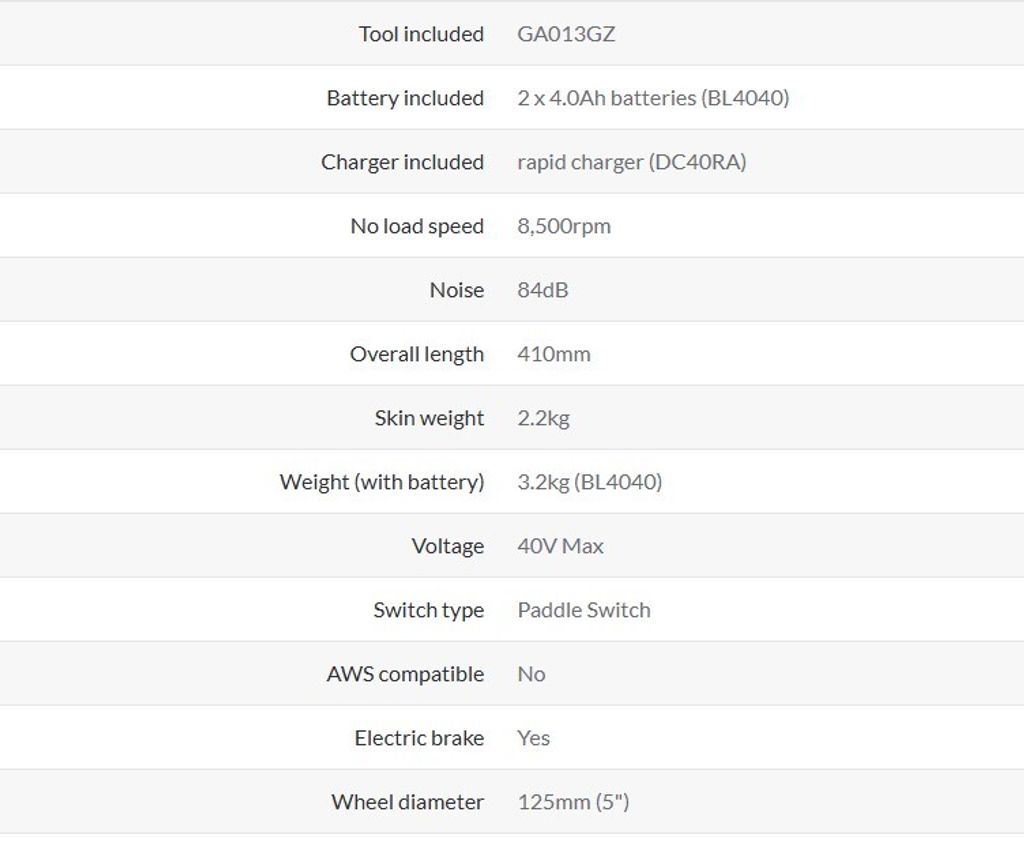
Task: Click the "3.2kg (BL4040)" value
Action: pyautogui.click(x=590, y=482)
